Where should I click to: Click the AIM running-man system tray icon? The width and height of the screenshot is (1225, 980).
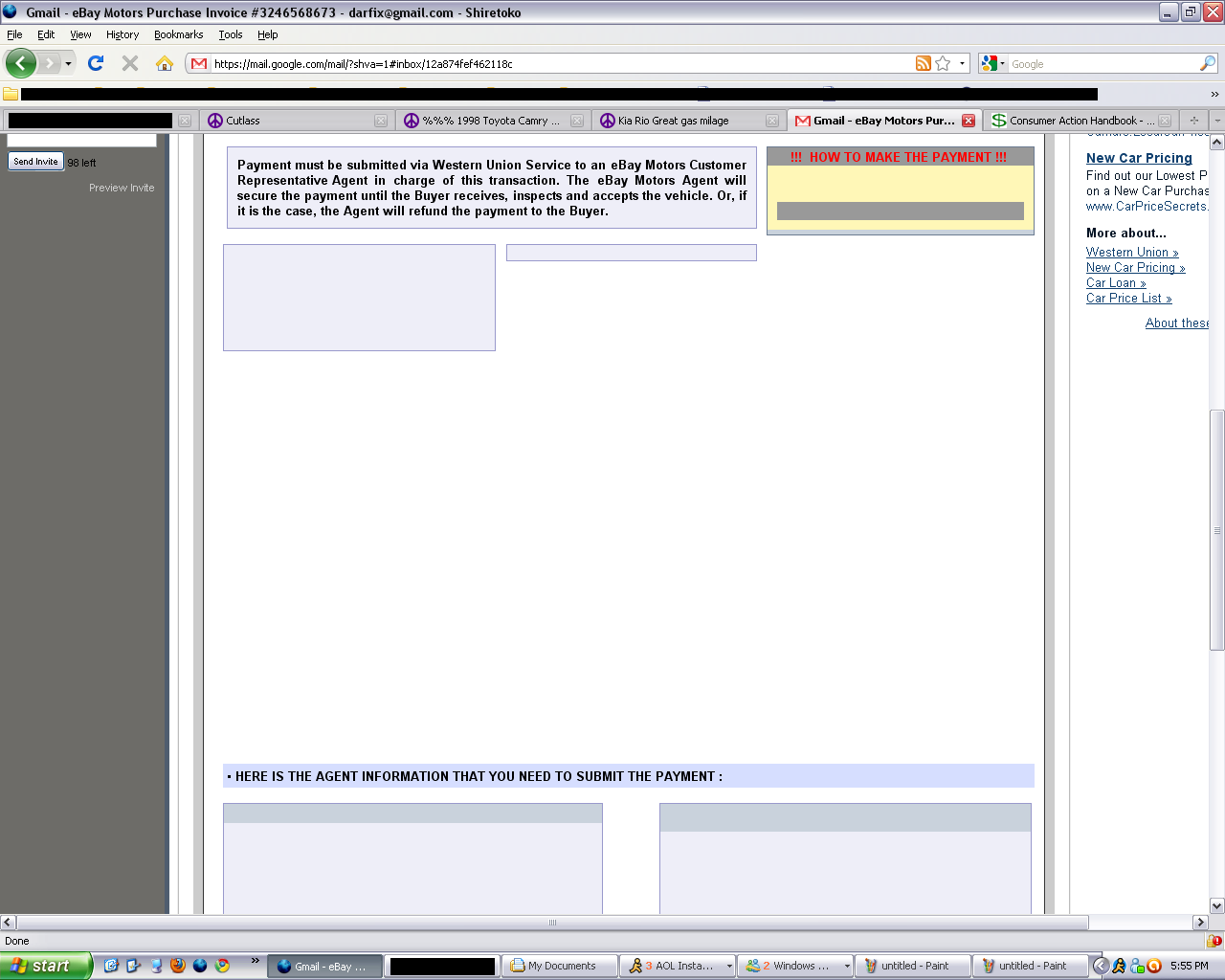coord(1119,966)
